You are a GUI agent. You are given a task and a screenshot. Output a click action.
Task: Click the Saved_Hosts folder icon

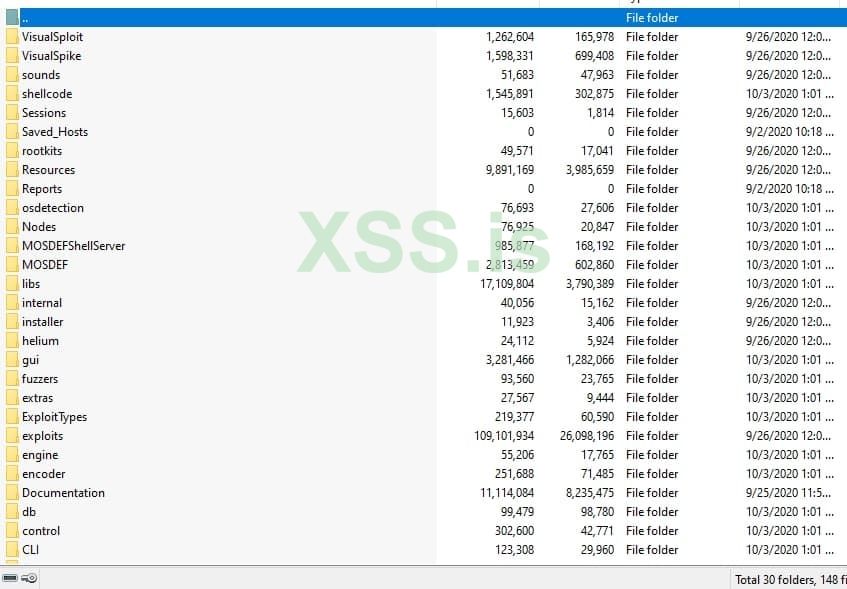point(12,131)
